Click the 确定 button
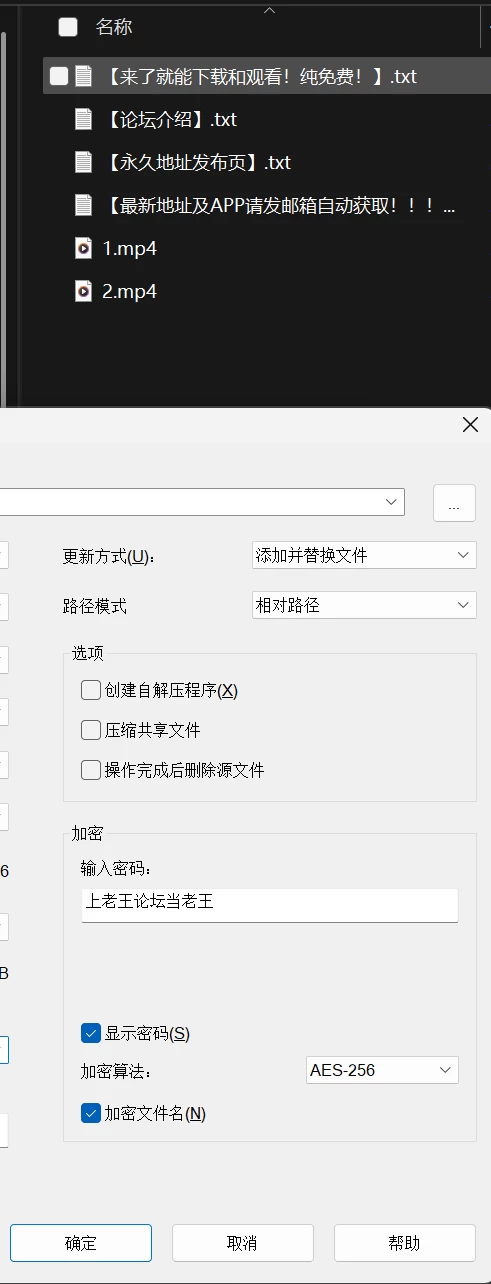Viewport: 491px width, 1284px height. coord(81,1243)
